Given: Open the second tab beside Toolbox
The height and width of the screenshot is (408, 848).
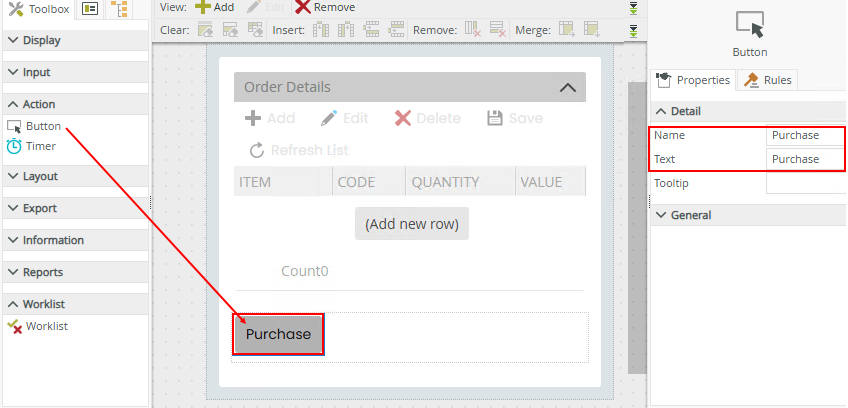Looking at the screenshot, I should 90,9.
